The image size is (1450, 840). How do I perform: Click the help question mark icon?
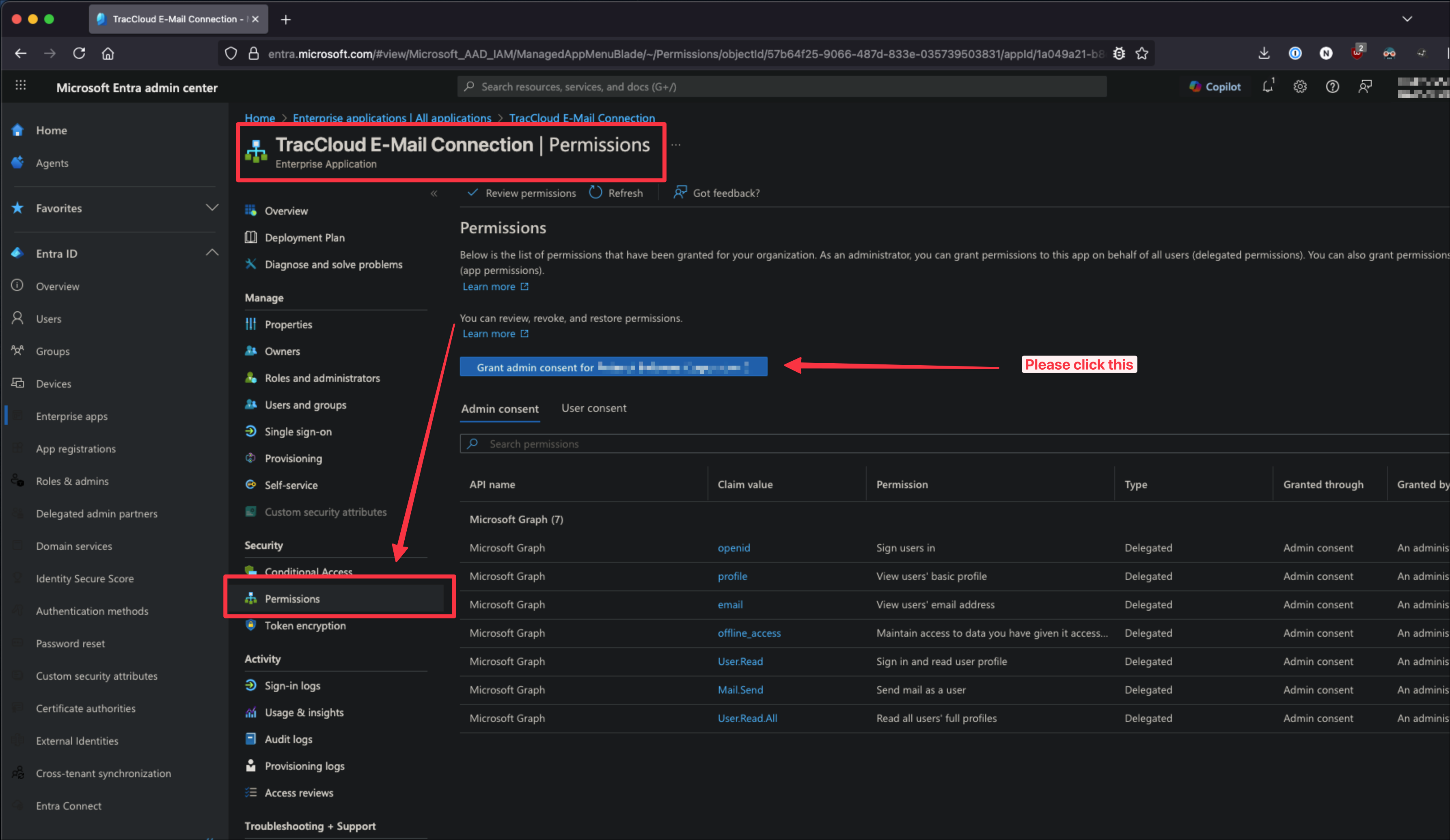(1332, 87)
